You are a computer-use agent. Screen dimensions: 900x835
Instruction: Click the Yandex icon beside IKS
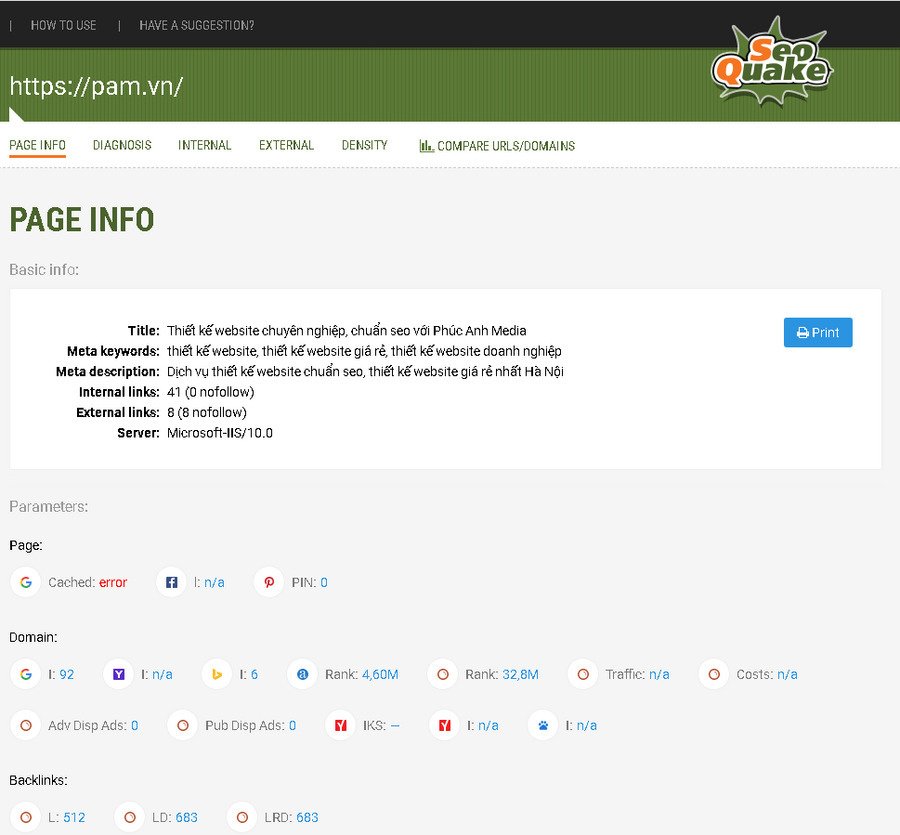[x=341, y=725]
